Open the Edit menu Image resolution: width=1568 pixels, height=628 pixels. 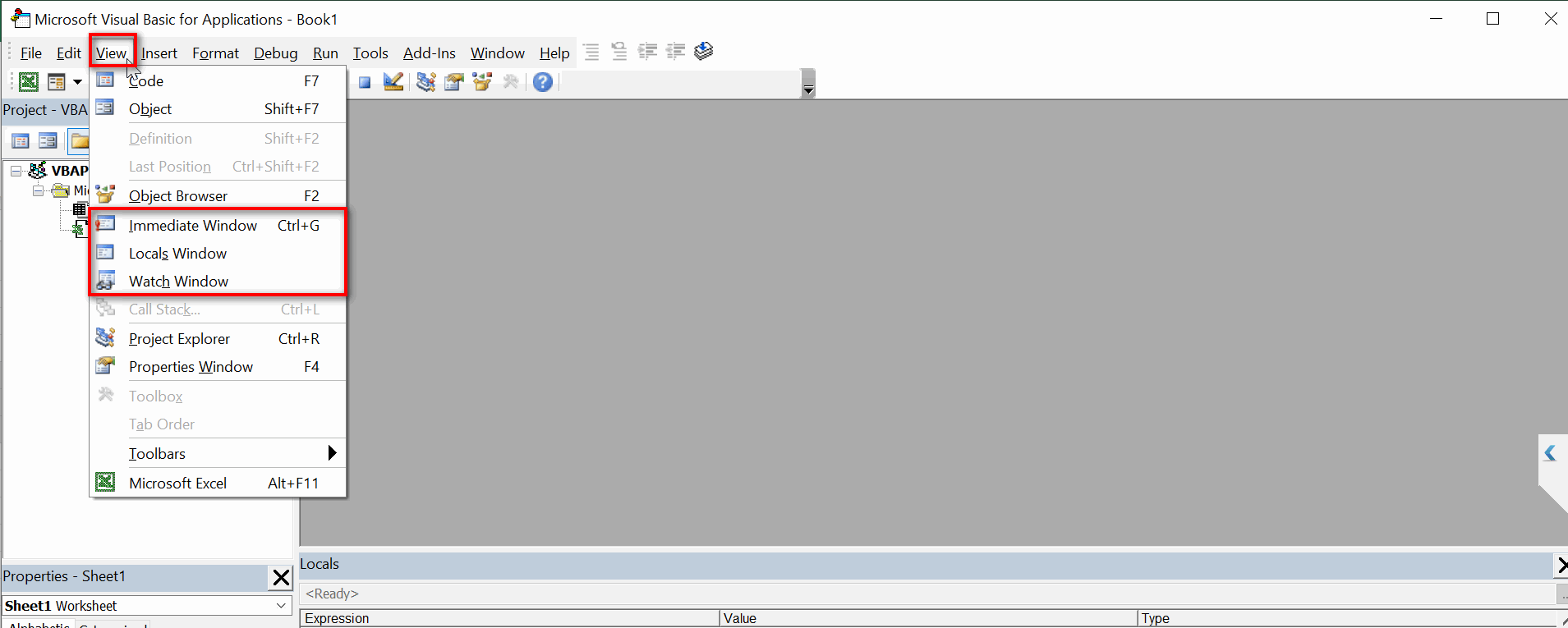coord(68,53)
